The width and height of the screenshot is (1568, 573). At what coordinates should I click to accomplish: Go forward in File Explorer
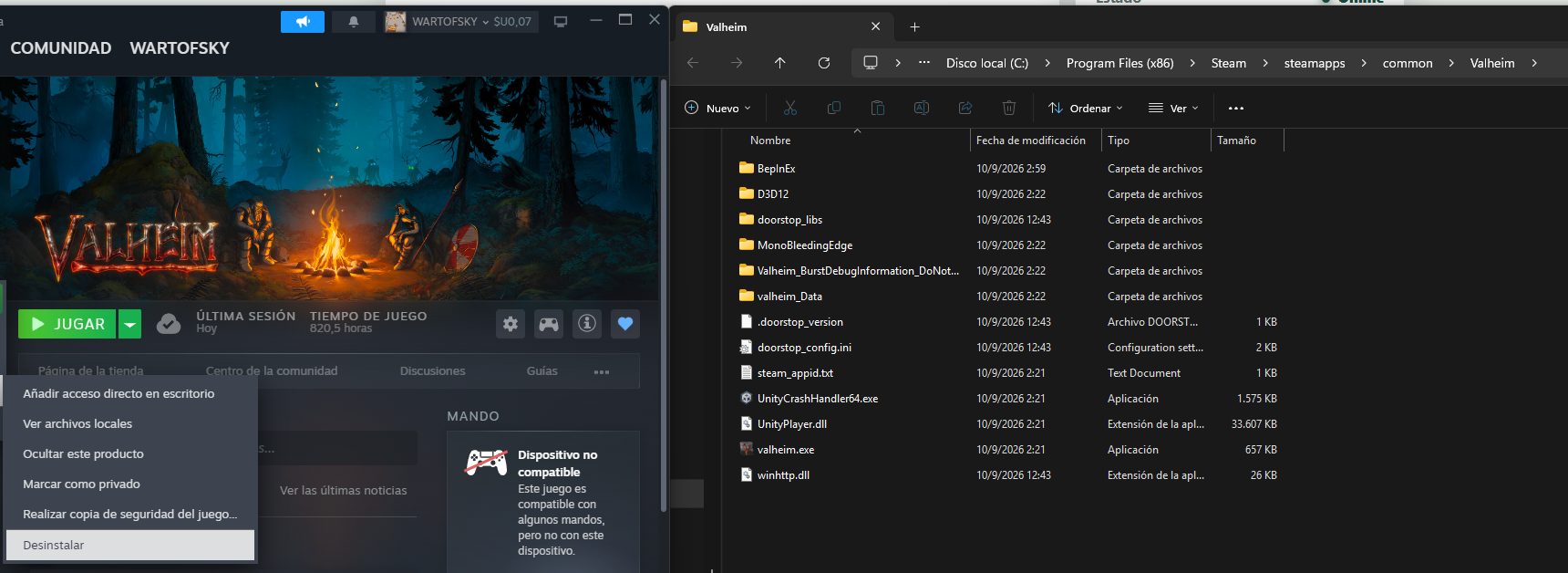click(x=737, y=63)
